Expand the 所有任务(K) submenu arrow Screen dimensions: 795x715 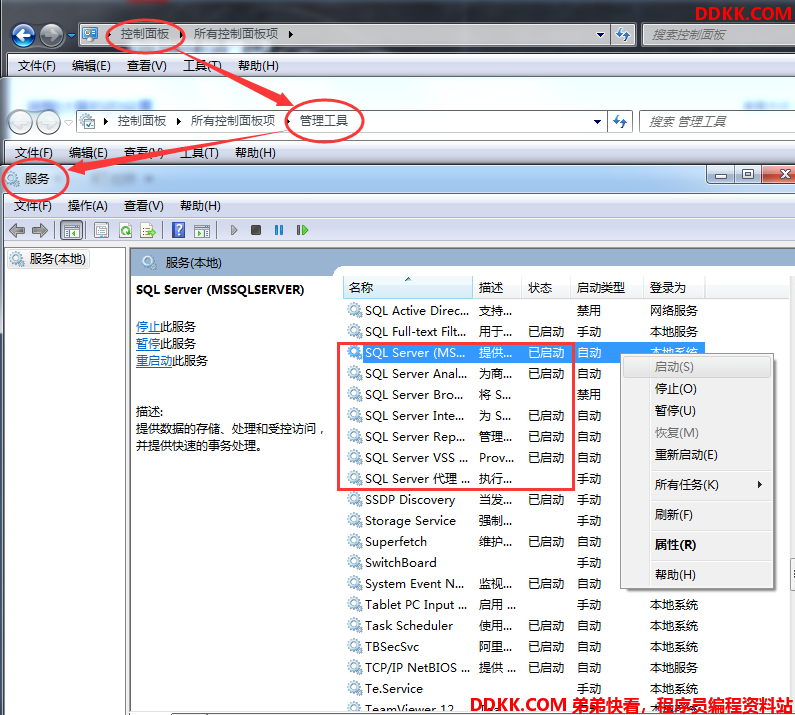pos(760,484)
